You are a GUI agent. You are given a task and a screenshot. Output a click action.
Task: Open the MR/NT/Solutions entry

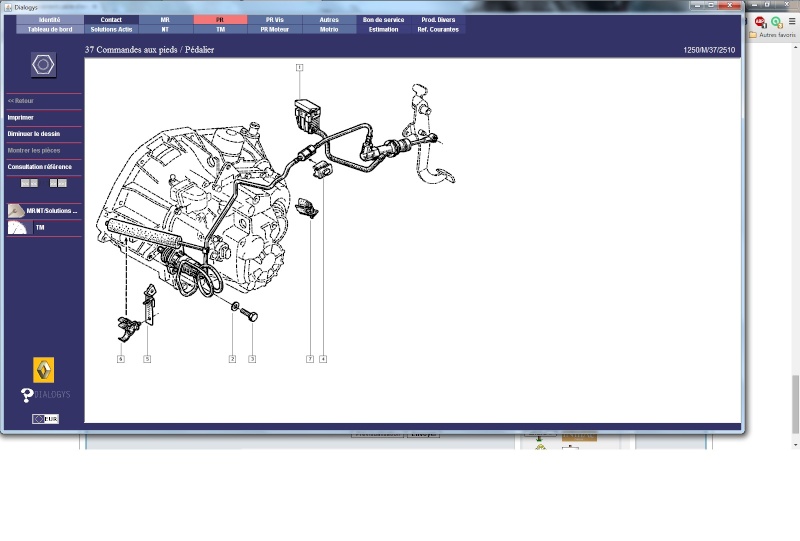(52, 211)
